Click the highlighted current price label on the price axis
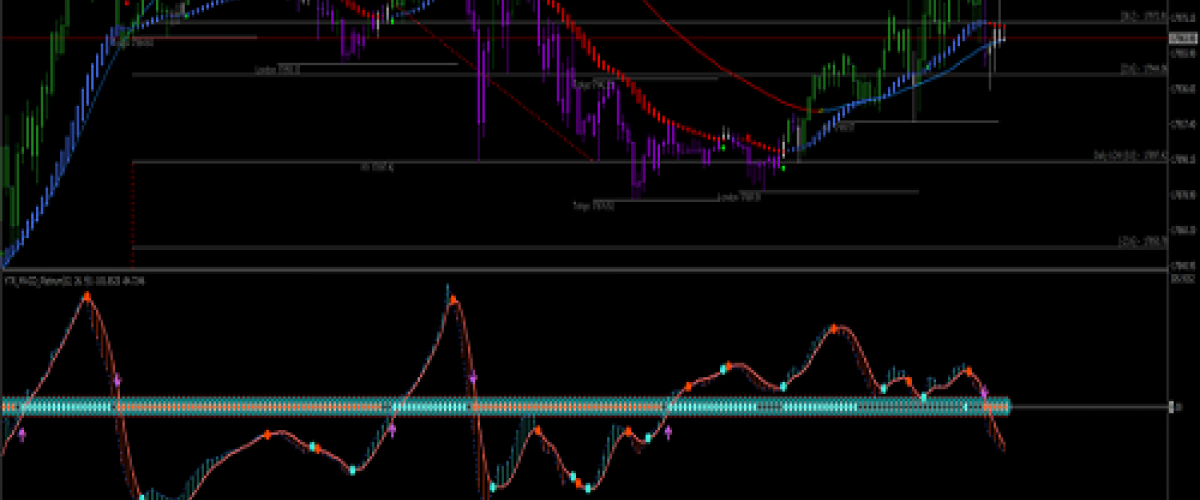 [1183, 38]
